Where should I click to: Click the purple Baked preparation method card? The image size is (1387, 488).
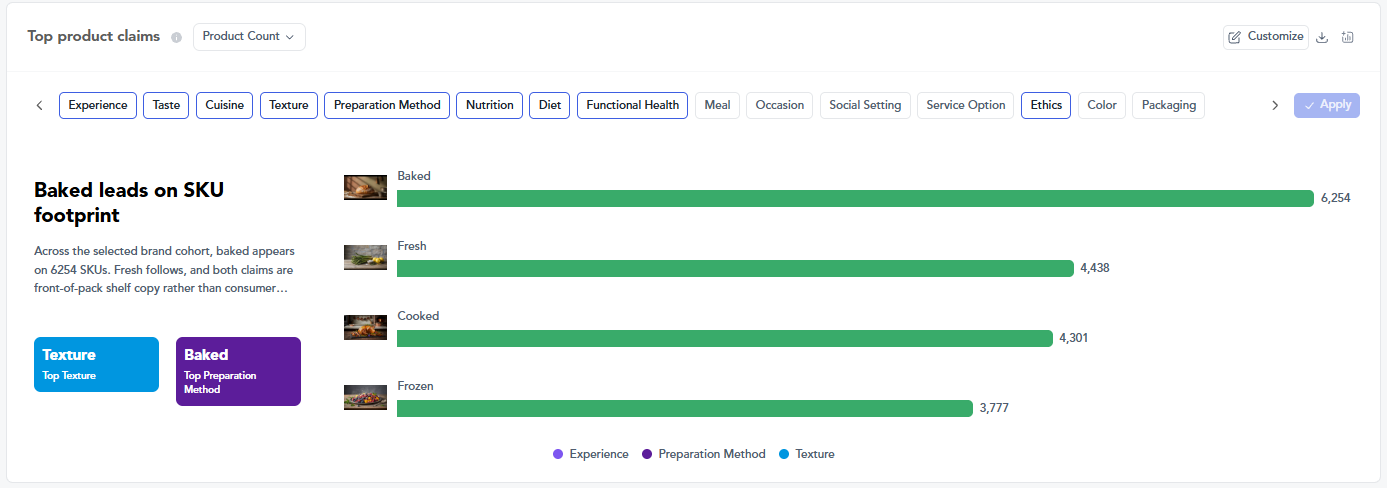[x=238, y=371]
